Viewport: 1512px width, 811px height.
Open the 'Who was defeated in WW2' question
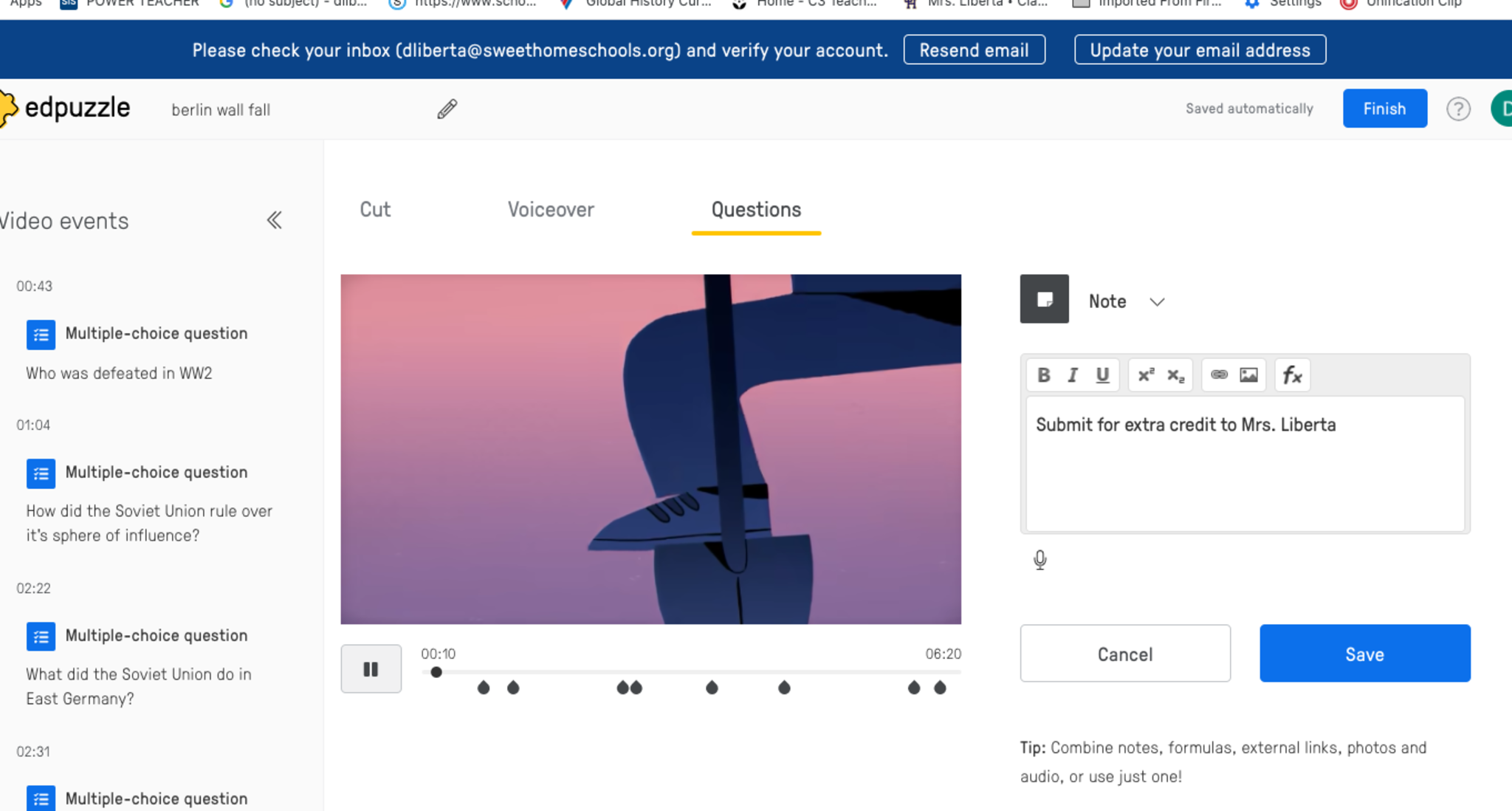point(119,373)
